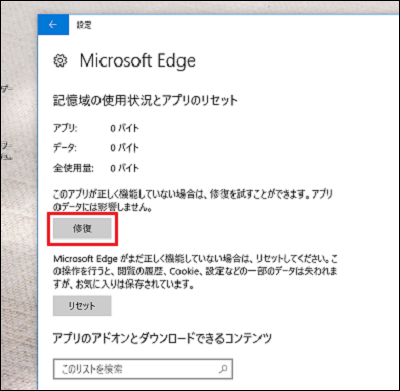Image resolution: width=400 pixels, height=391 pixels.
Task: Click the 全使用量: label
Action: 73,168
